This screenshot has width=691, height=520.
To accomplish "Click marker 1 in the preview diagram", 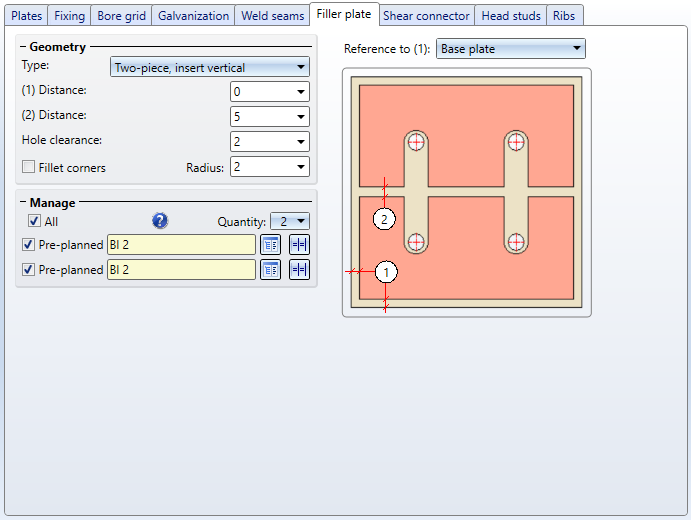I will pyautogui.click(x=387, y=271).
